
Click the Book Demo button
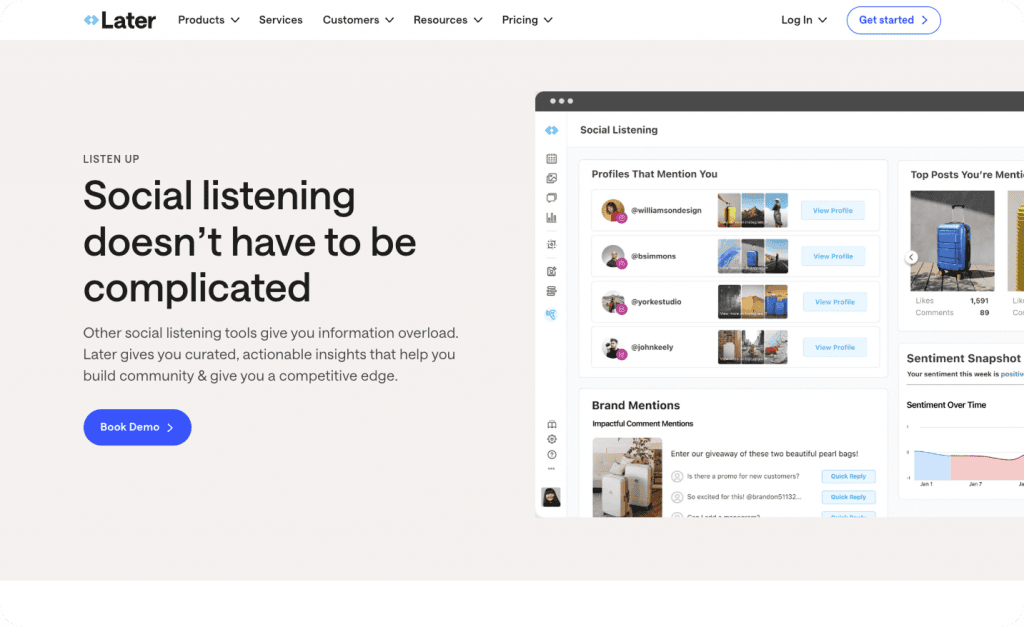pyautogui.click(x=137, y=427)
